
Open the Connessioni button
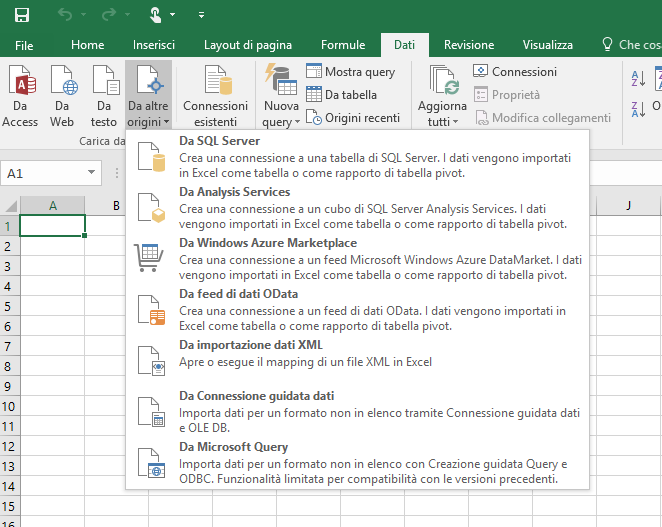click(515, 71)
